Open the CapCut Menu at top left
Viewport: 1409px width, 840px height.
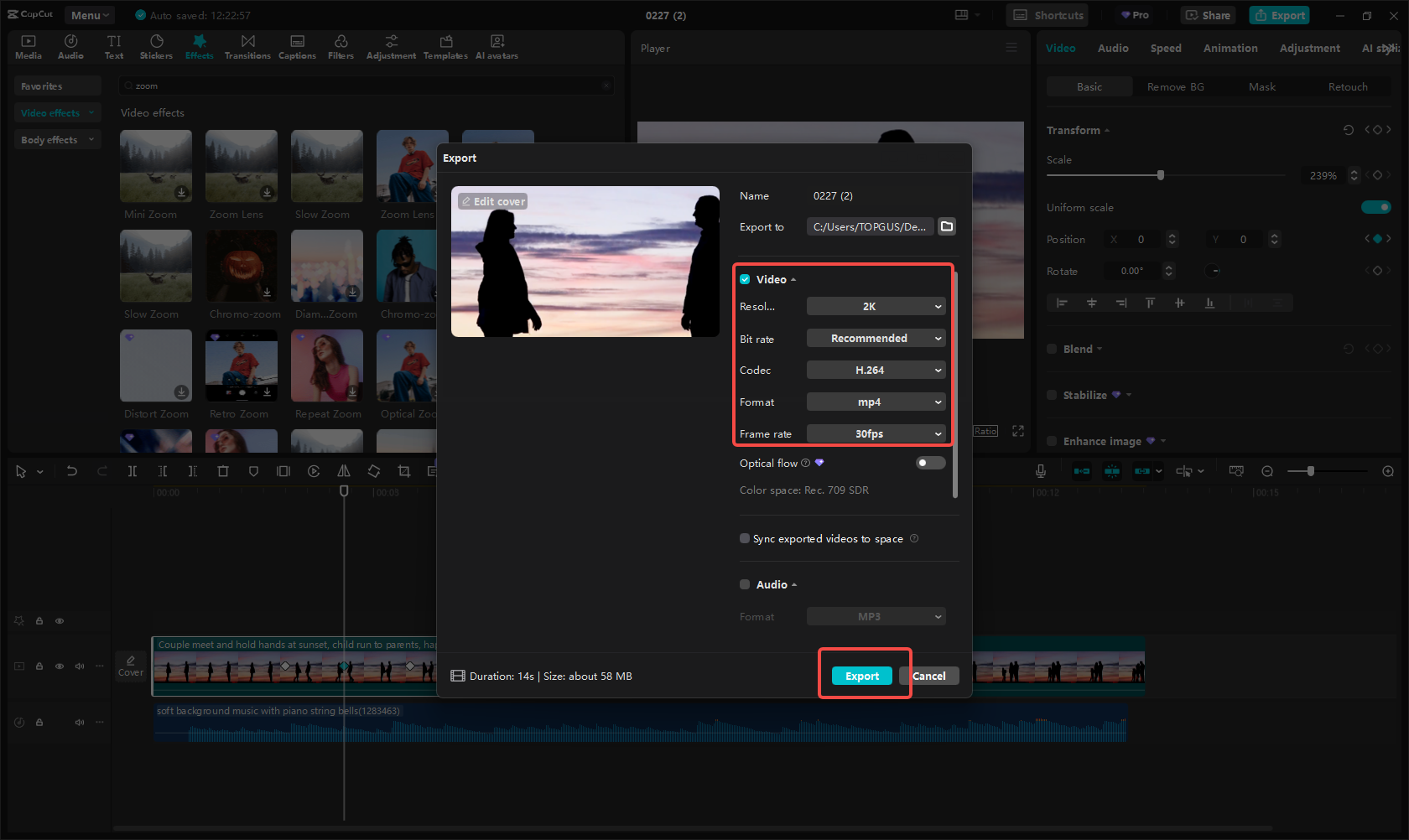click(89, 14)
